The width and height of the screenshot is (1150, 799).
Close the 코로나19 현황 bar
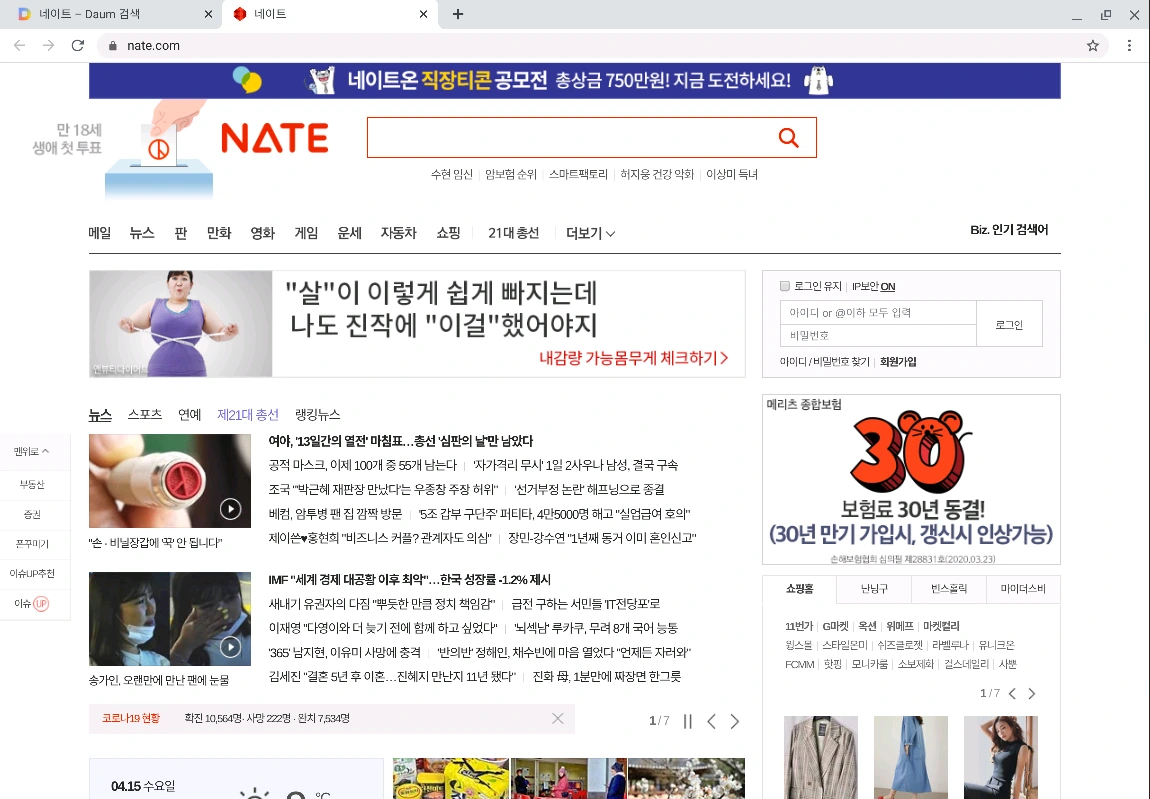point(557,718)
